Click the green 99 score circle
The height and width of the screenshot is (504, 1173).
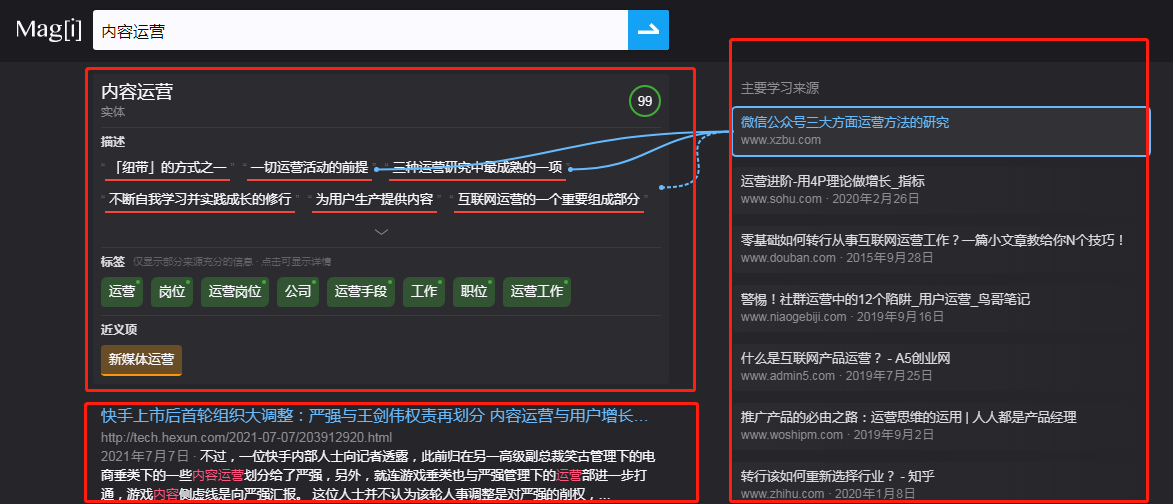pyautogui.click(x=645, y=102)
